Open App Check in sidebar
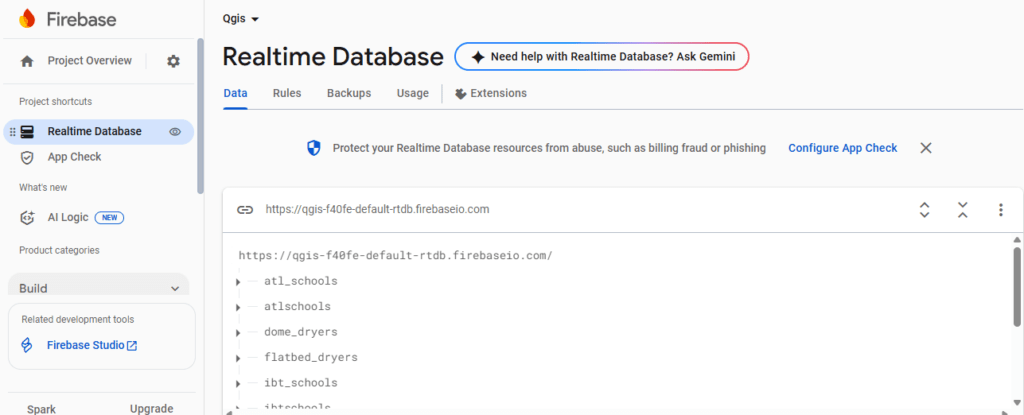The height and width of the screenshot is (415, 1024). click(x=74, y=158)
